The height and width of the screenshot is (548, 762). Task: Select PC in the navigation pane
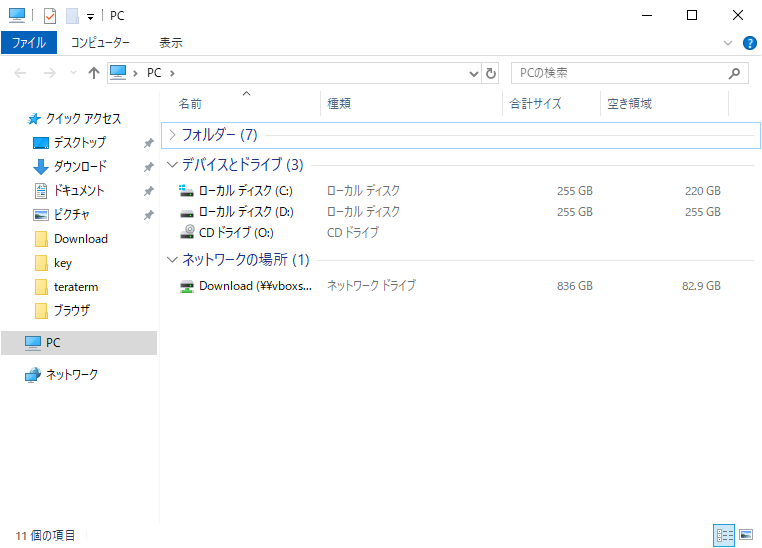(79, 342)
